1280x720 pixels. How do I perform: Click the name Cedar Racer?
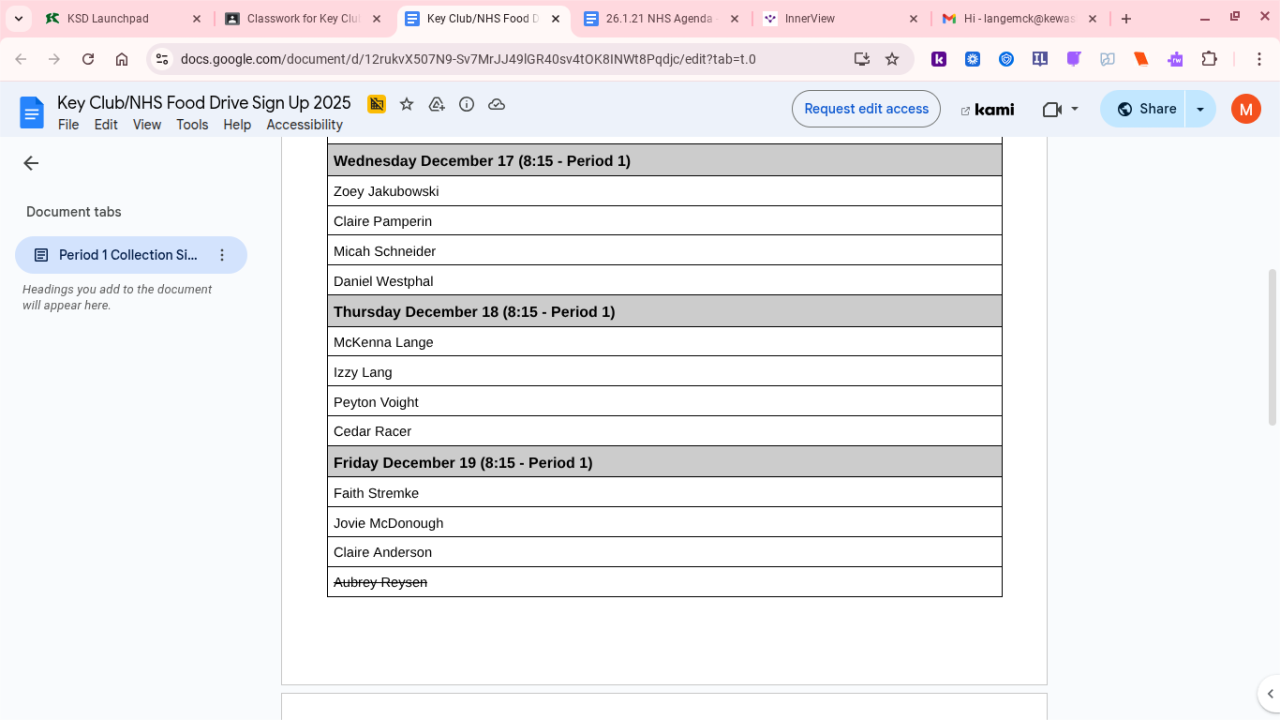click(x=372, y=431)
